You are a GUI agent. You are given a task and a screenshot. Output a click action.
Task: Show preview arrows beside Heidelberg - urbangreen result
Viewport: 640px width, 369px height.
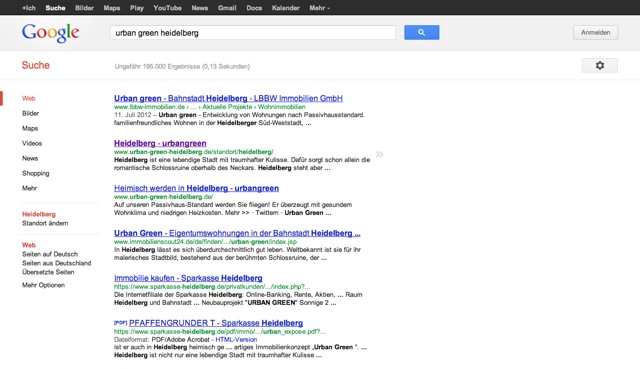pyautogui.click(x=380, y=154)
